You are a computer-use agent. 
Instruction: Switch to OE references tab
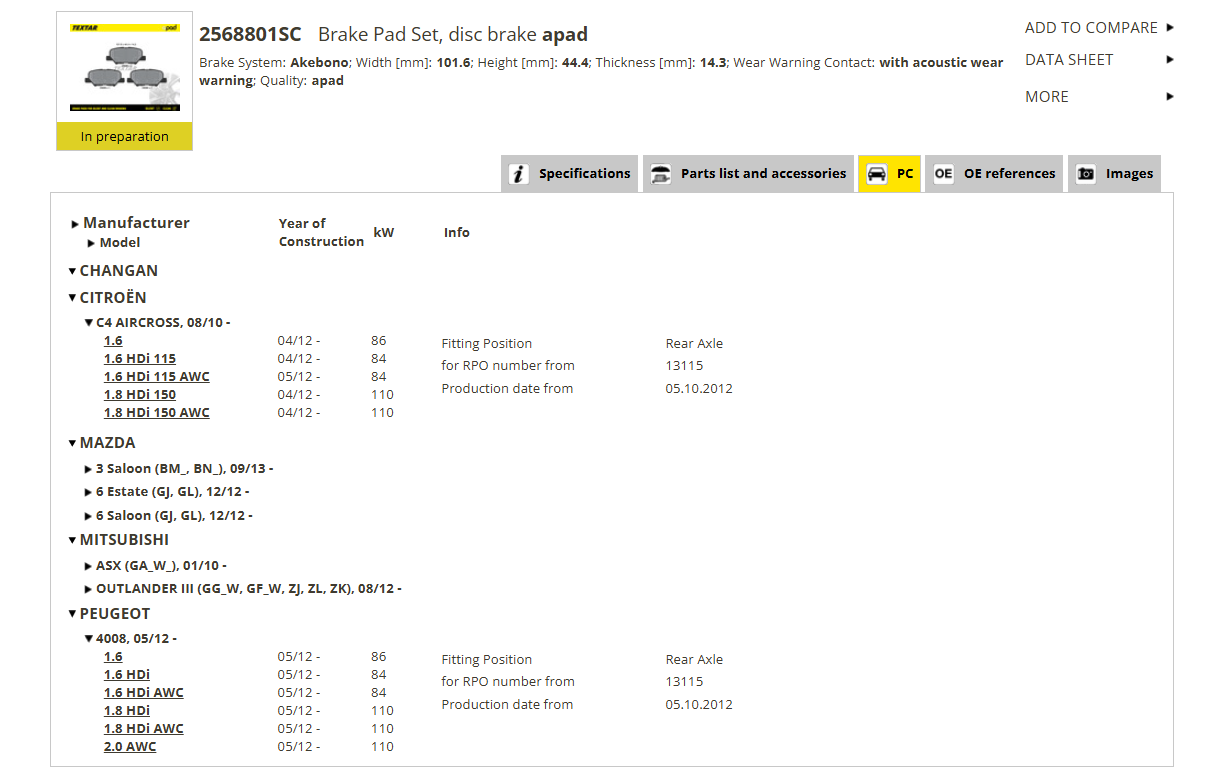coord(994,174)
